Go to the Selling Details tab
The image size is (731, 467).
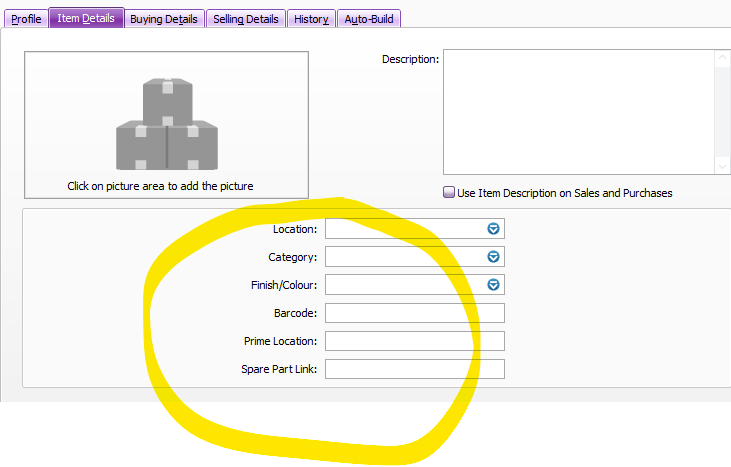tap(246, 19)
